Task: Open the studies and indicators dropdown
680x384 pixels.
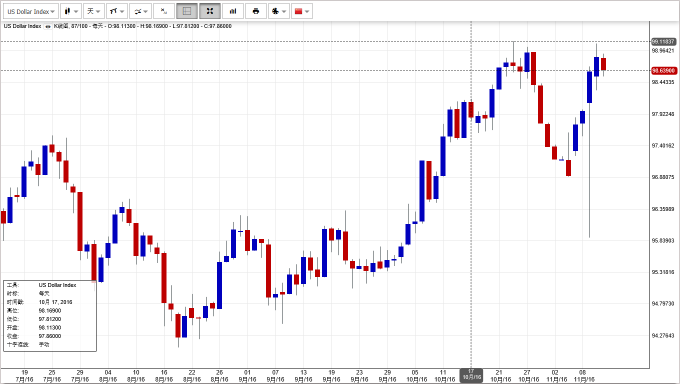Action: (x=117, y=11)
